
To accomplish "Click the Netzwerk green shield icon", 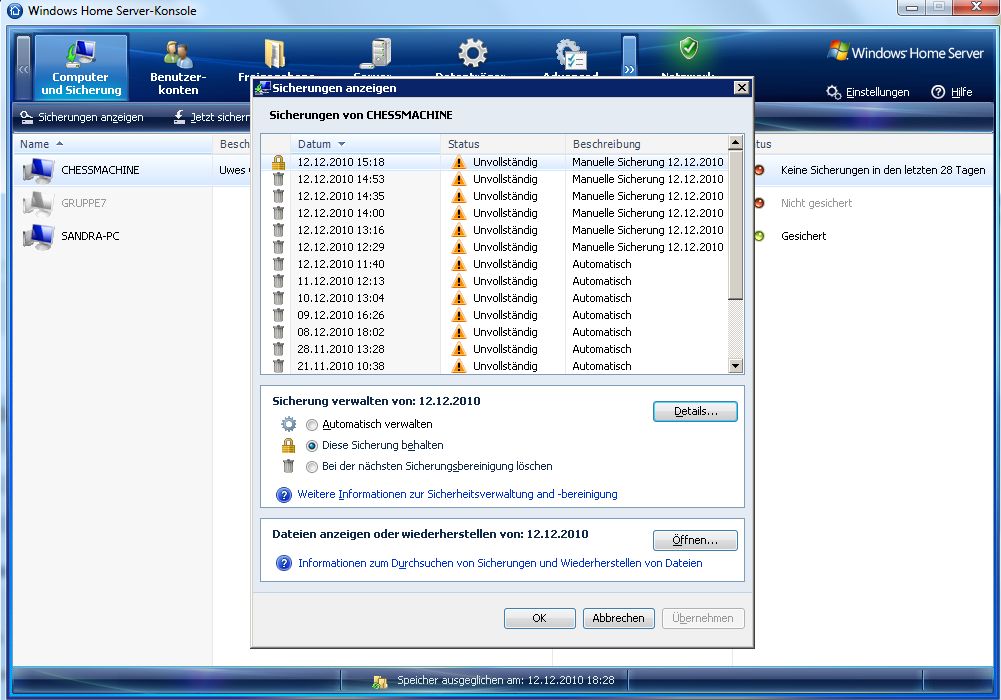I will coord(688,48).
